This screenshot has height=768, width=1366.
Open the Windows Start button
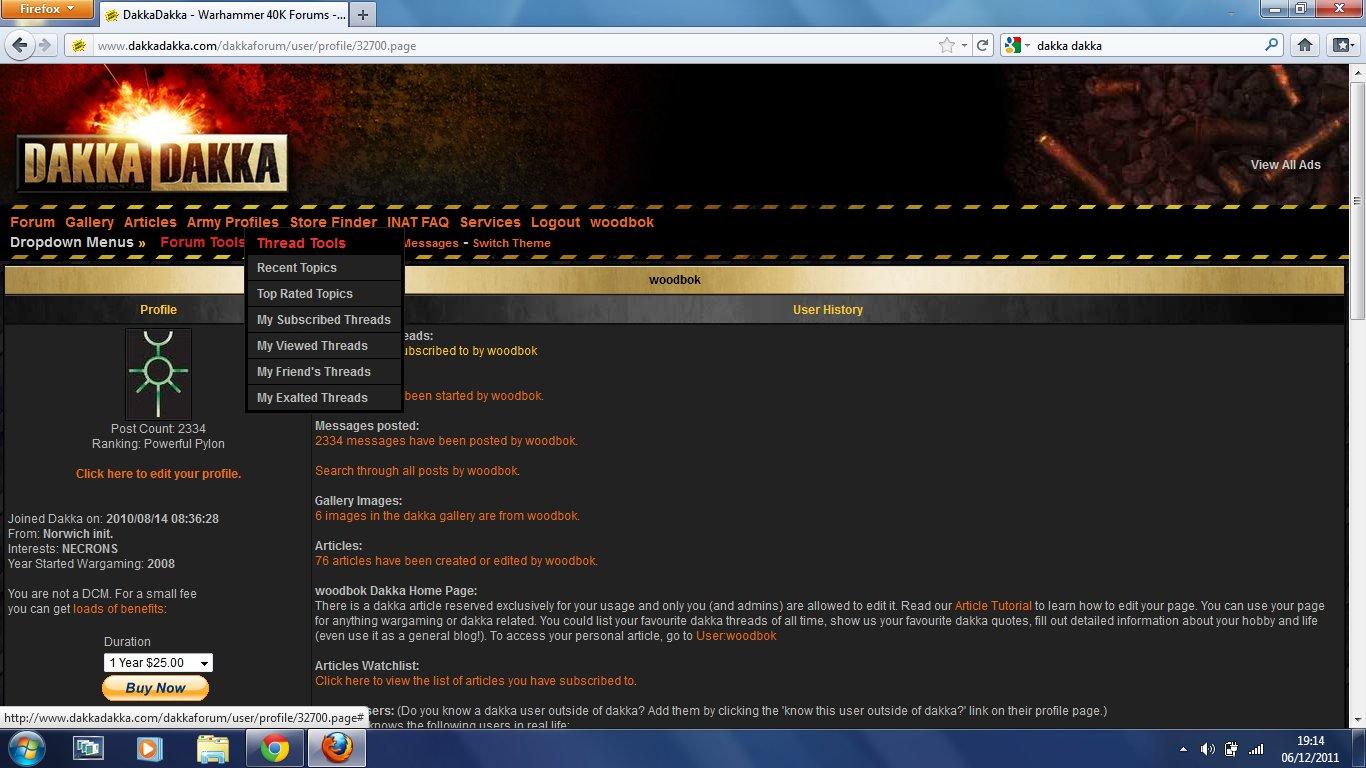pyautogui.click(x=26, y=748)
